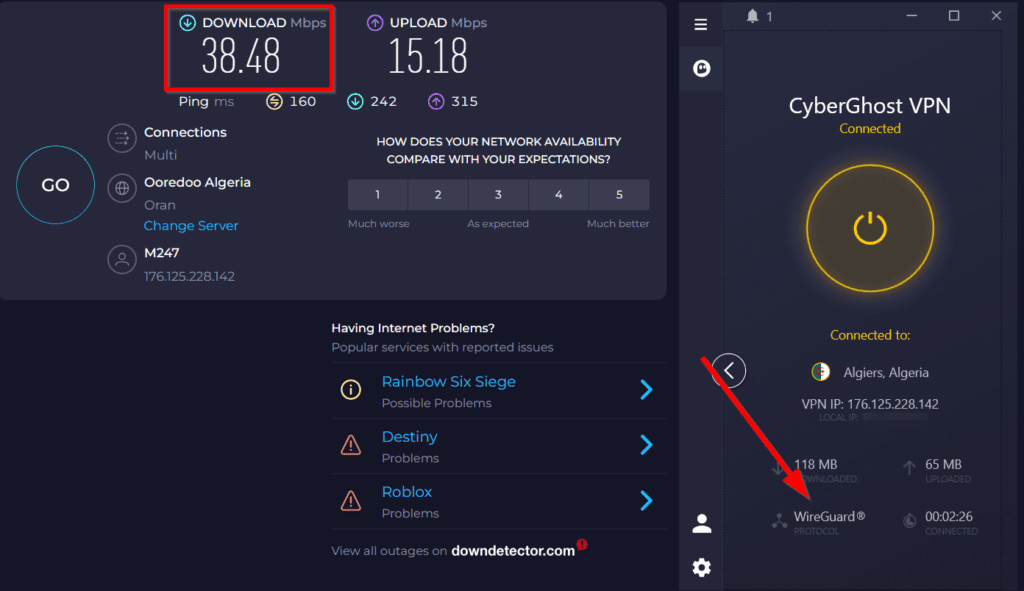
Task: Click the WireGuard protocol icon
Action: [x=779, y=520]
